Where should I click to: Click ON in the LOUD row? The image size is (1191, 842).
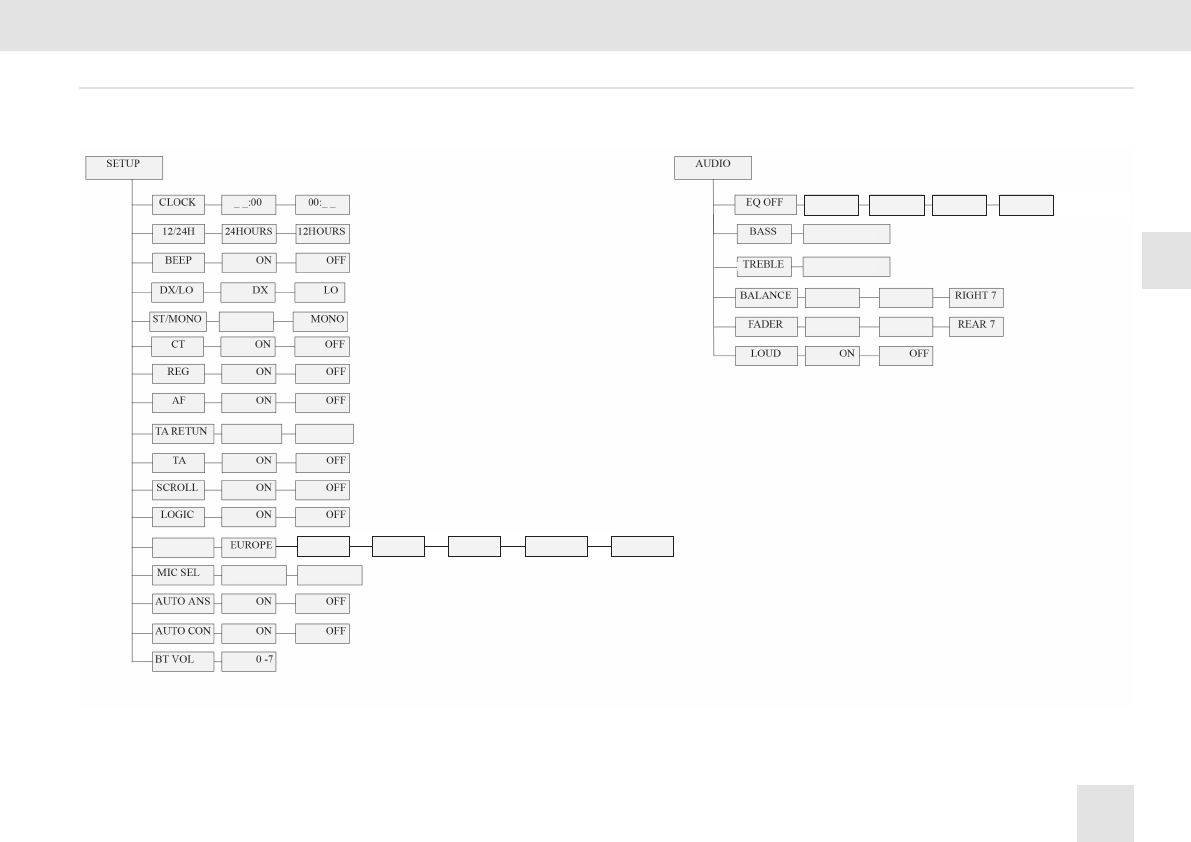click(832, 355)
